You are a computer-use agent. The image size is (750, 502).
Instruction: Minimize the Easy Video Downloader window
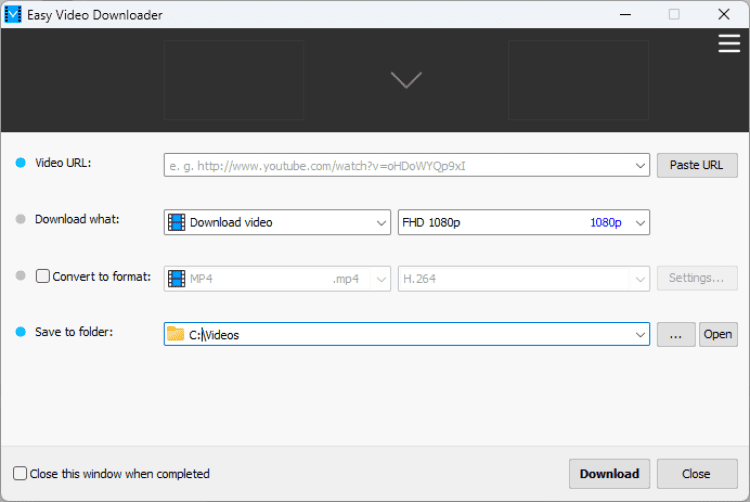pyautogui.click(x=625, y=14)
